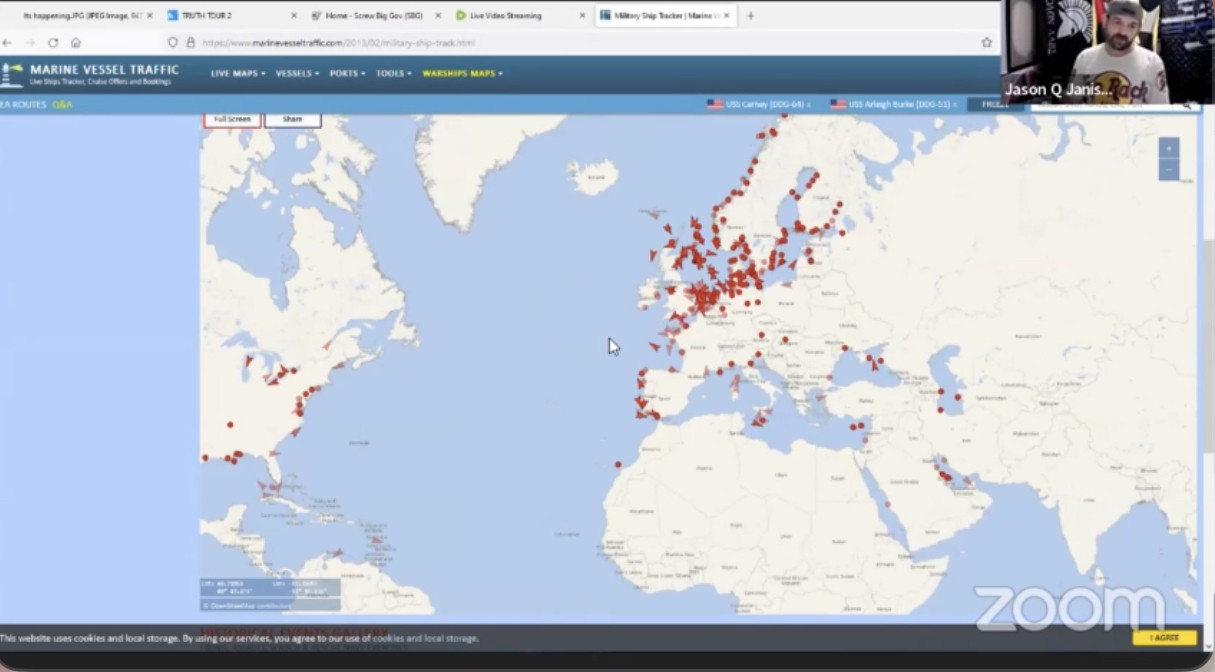Click the search magnifier icon
Viewport: 1215px width, 672px height.
coord(1188,104)
